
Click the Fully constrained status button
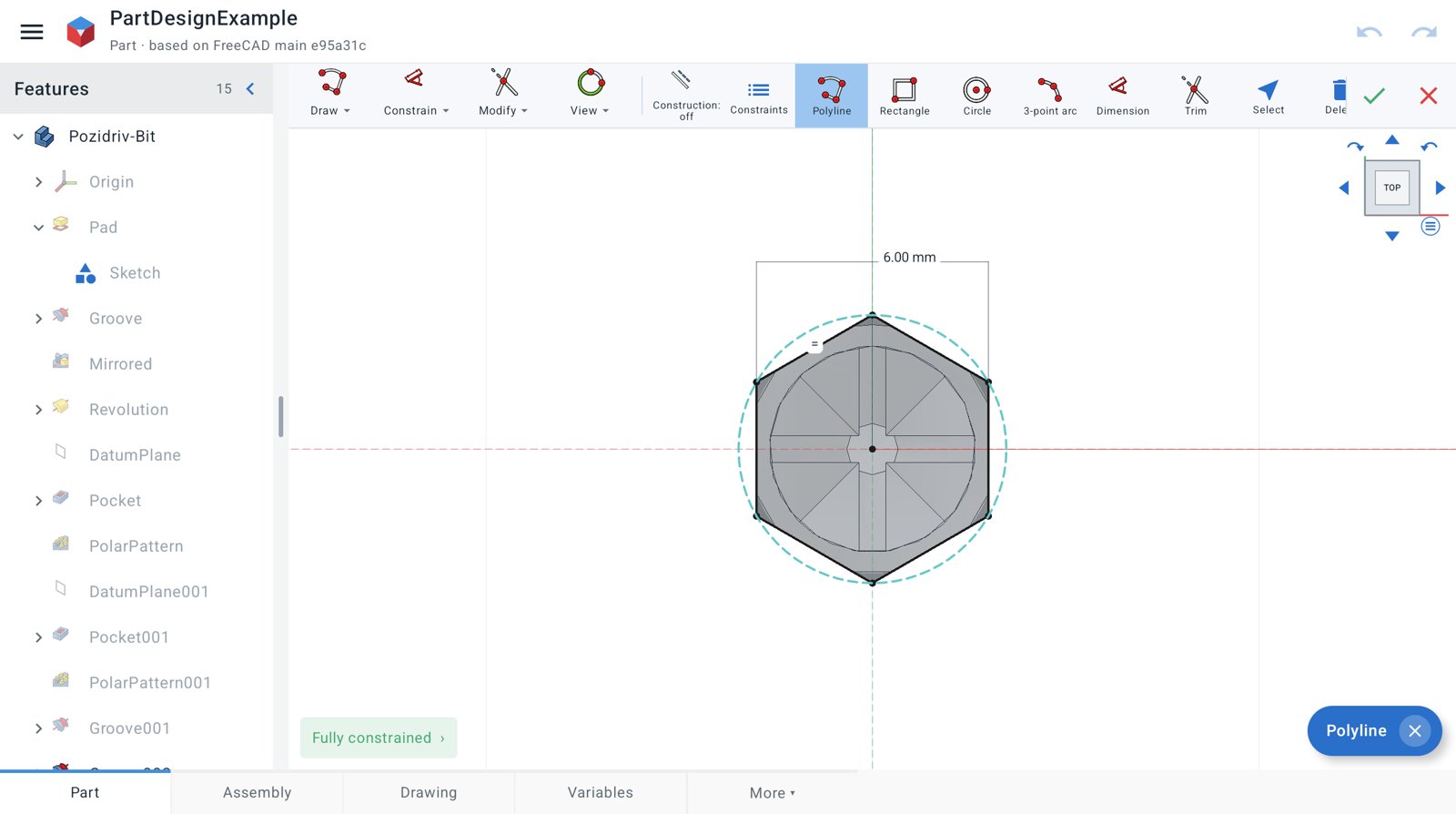pyautogui.click(x=379, y=738)
